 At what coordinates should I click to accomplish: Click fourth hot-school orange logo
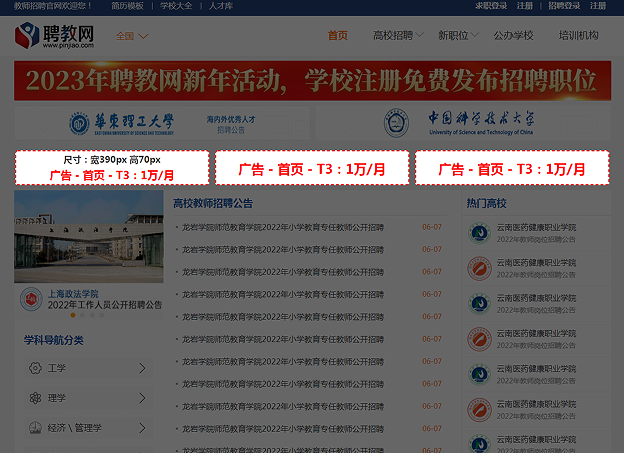pos(479,339)
